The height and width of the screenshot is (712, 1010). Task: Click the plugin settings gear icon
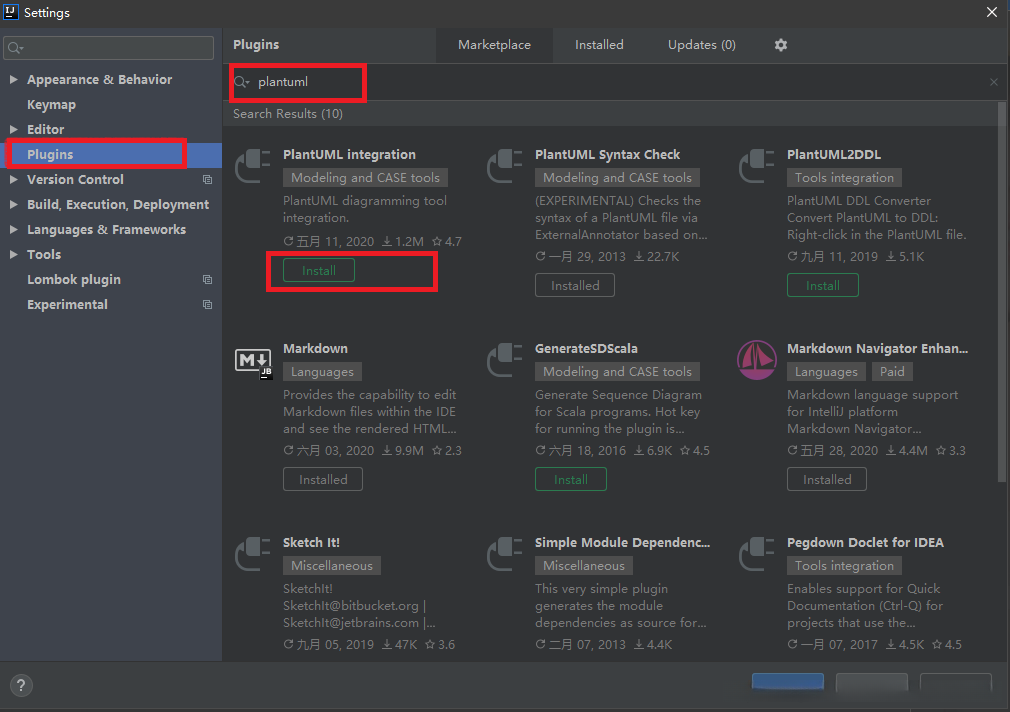coord(781,45)
